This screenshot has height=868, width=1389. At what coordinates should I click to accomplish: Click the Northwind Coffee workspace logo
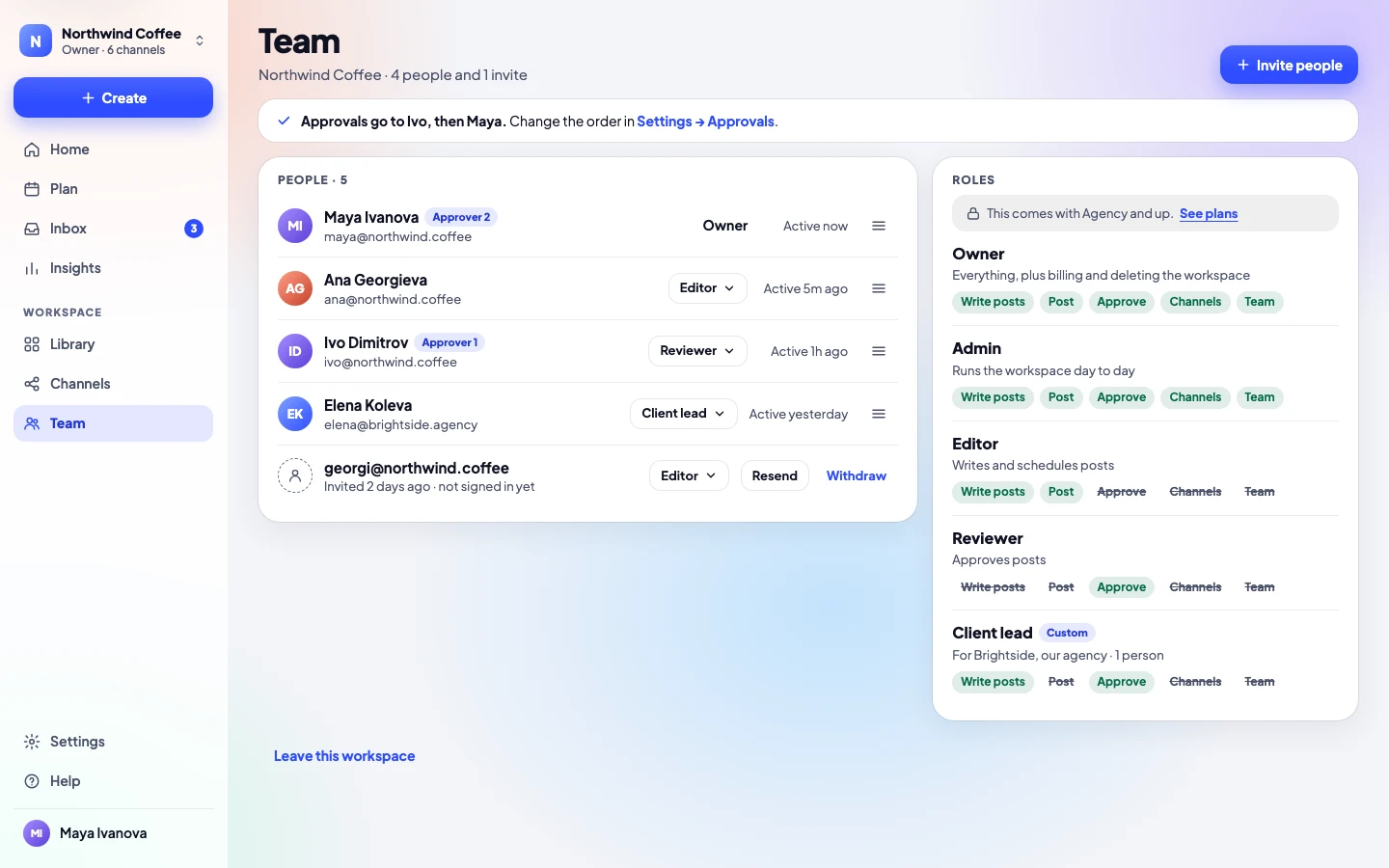click(x=36, y=41)
